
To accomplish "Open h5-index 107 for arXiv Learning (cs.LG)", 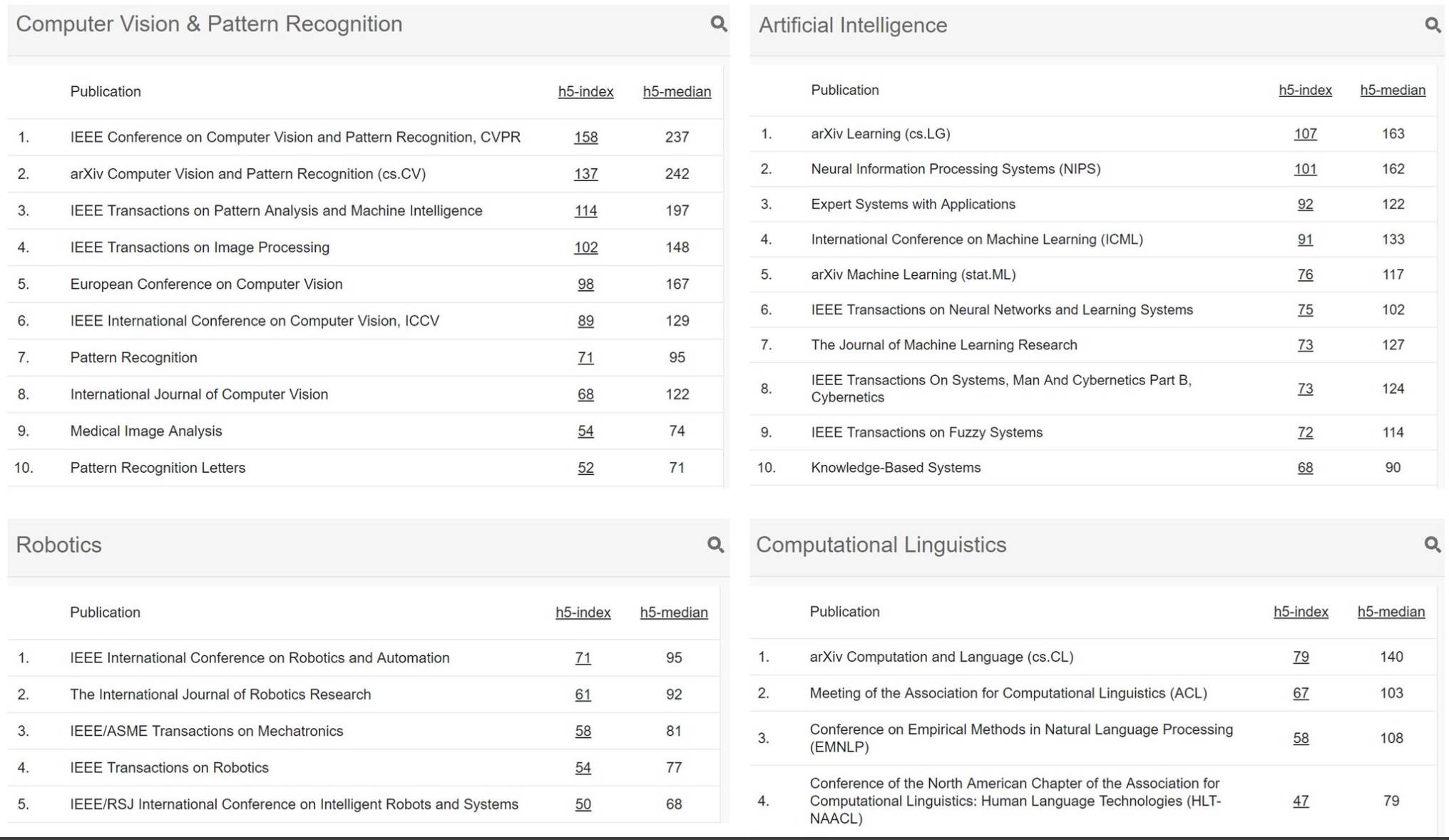I will tap(1305, 134).
